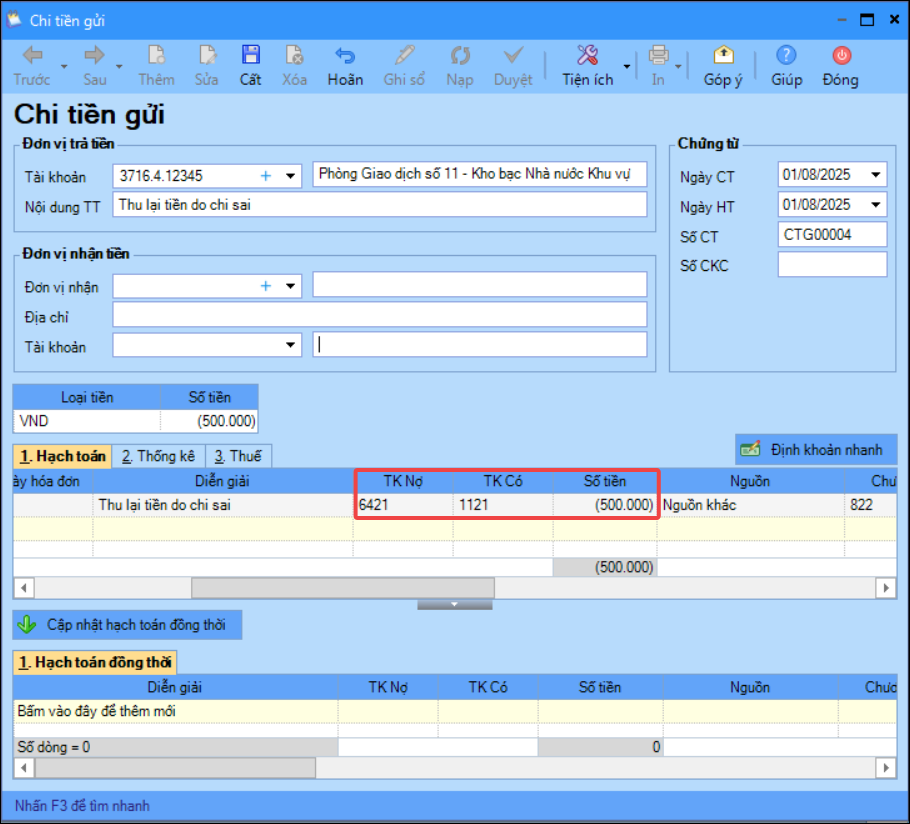Open the paying Tài khoản 3716.4.12345 dropdown
910x824 pixels.
(x=290, y=176)
